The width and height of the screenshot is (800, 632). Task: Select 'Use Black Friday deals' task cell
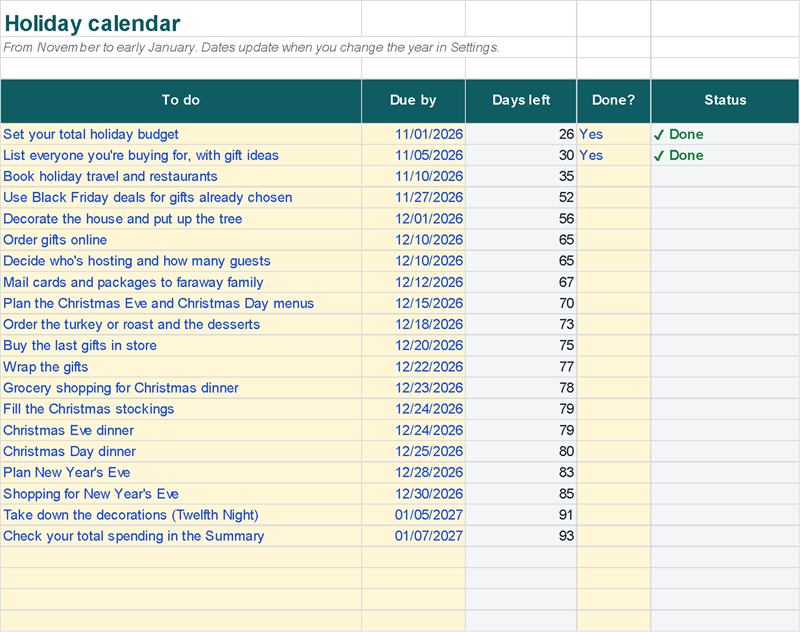point(181,197)
